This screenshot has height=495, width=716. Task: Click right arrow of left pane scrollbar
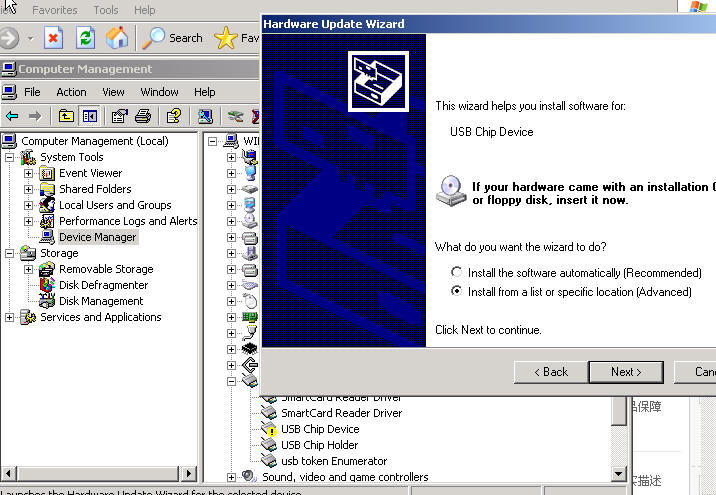pyautogui.click(x=189, y=474)
